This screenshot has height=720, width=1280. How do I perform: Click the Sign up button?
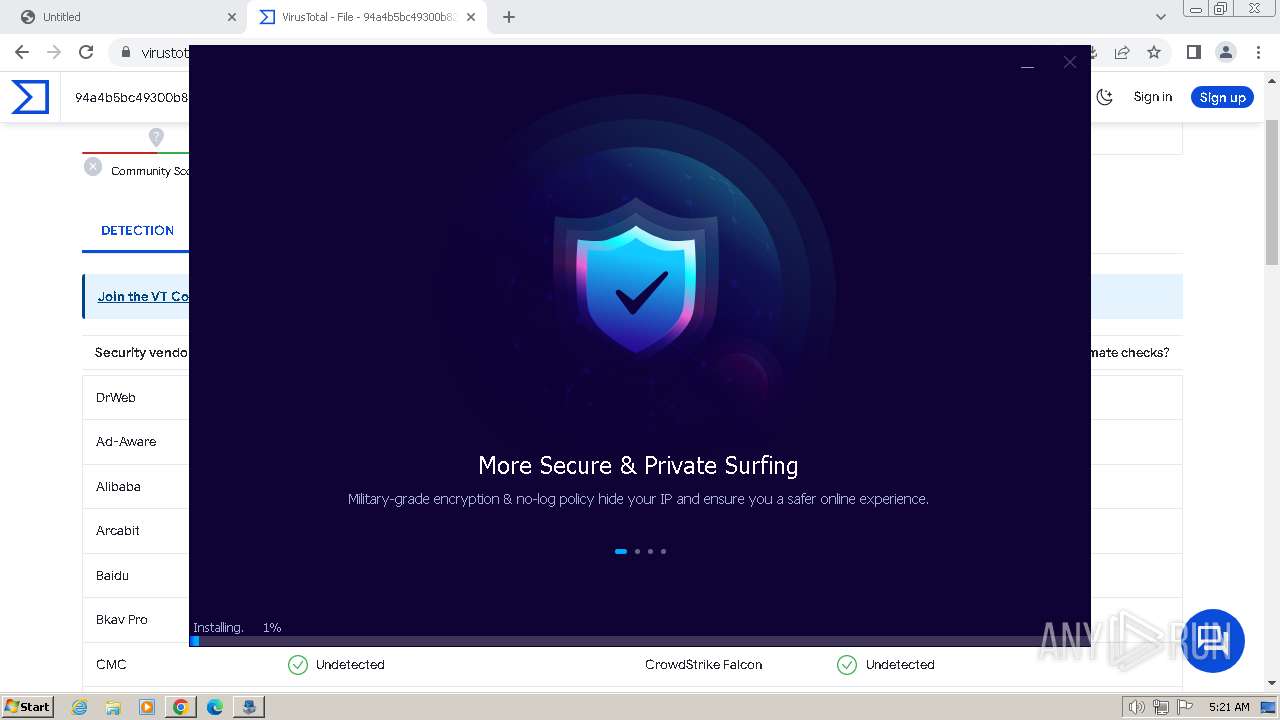coord(1222,97)
